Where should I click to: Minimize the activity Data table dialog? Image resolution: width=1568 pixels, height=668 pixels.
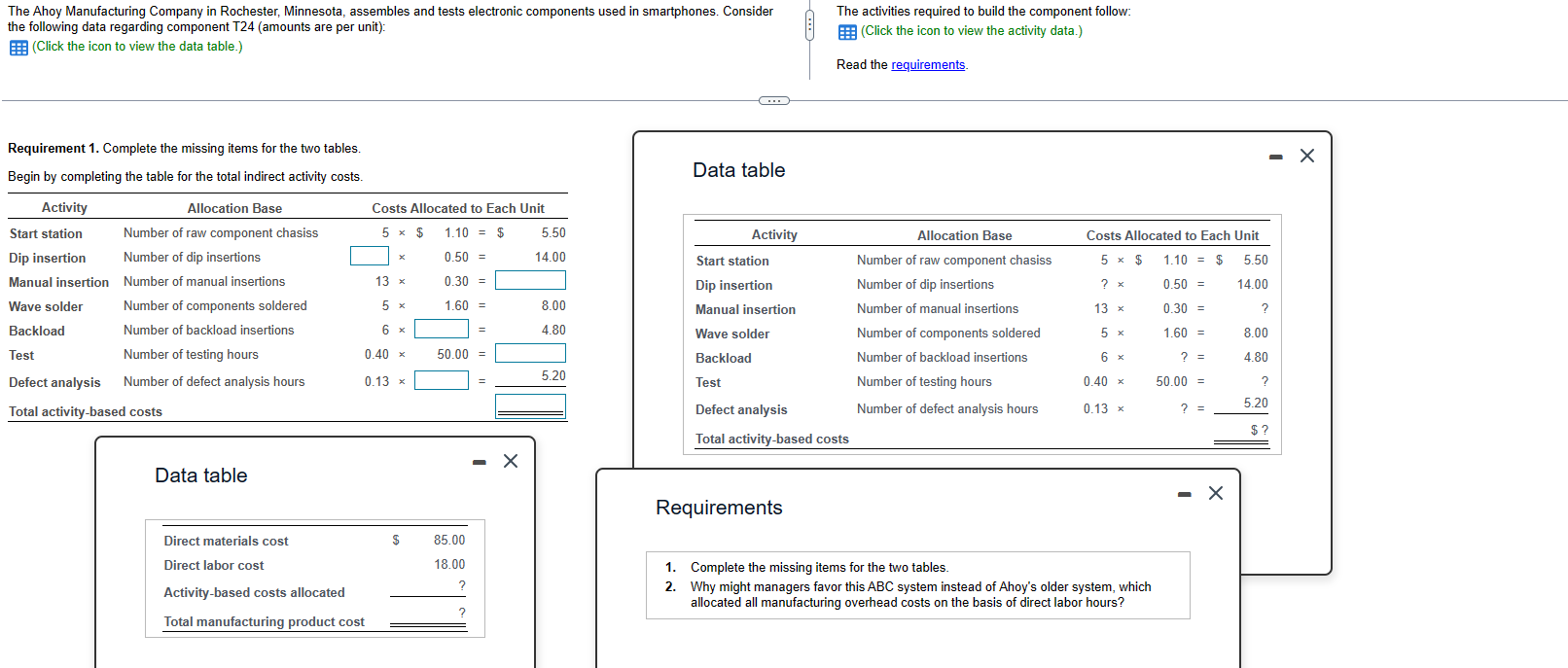click(x=1276, y=157)
